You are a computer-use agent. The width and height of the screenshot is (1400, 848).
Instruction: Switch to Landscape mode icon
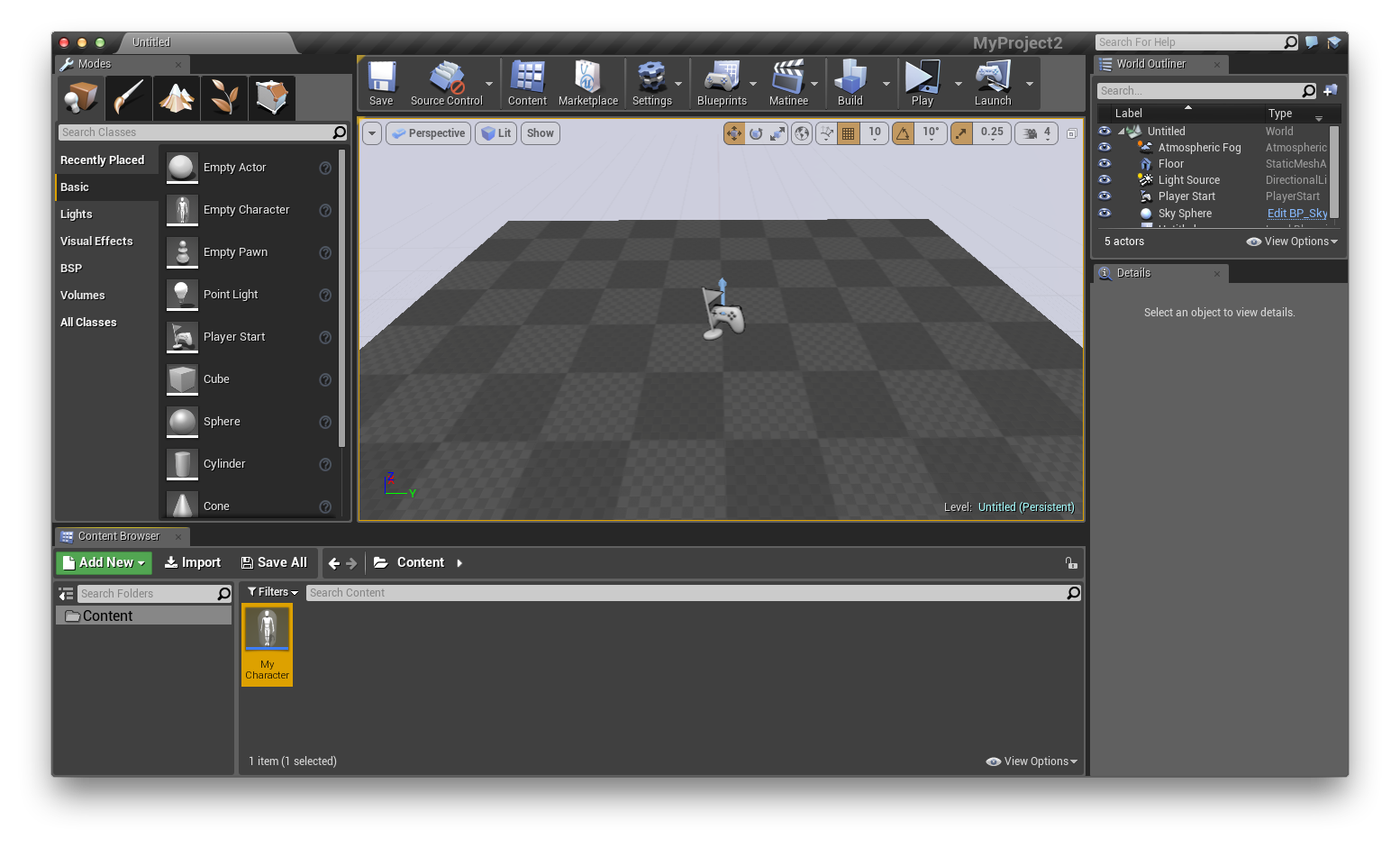177,97
